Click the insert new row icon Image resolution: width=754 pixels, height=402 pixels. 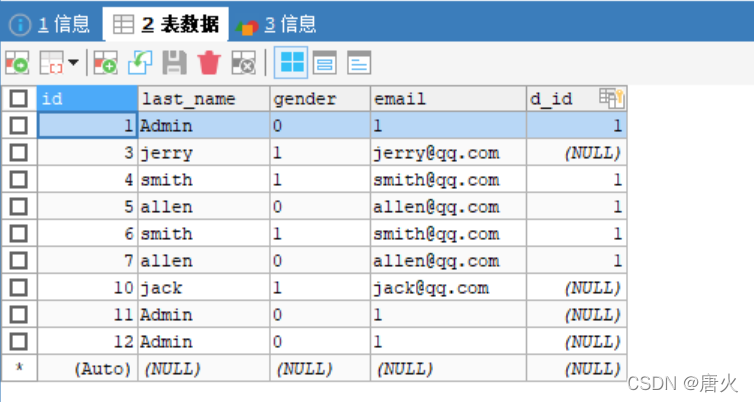[x=17, y=63]
